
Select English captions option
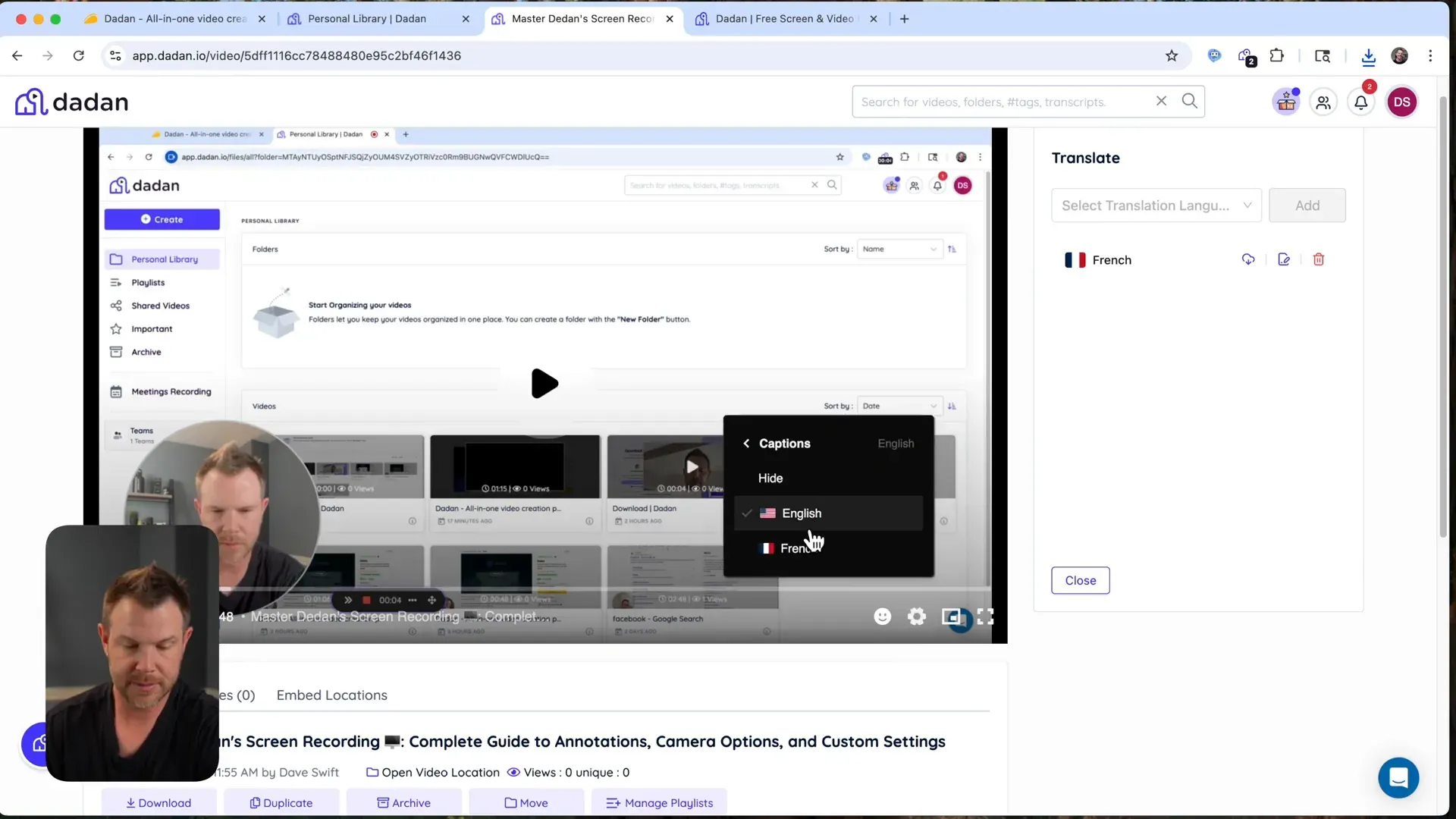[x=828, y=513]
